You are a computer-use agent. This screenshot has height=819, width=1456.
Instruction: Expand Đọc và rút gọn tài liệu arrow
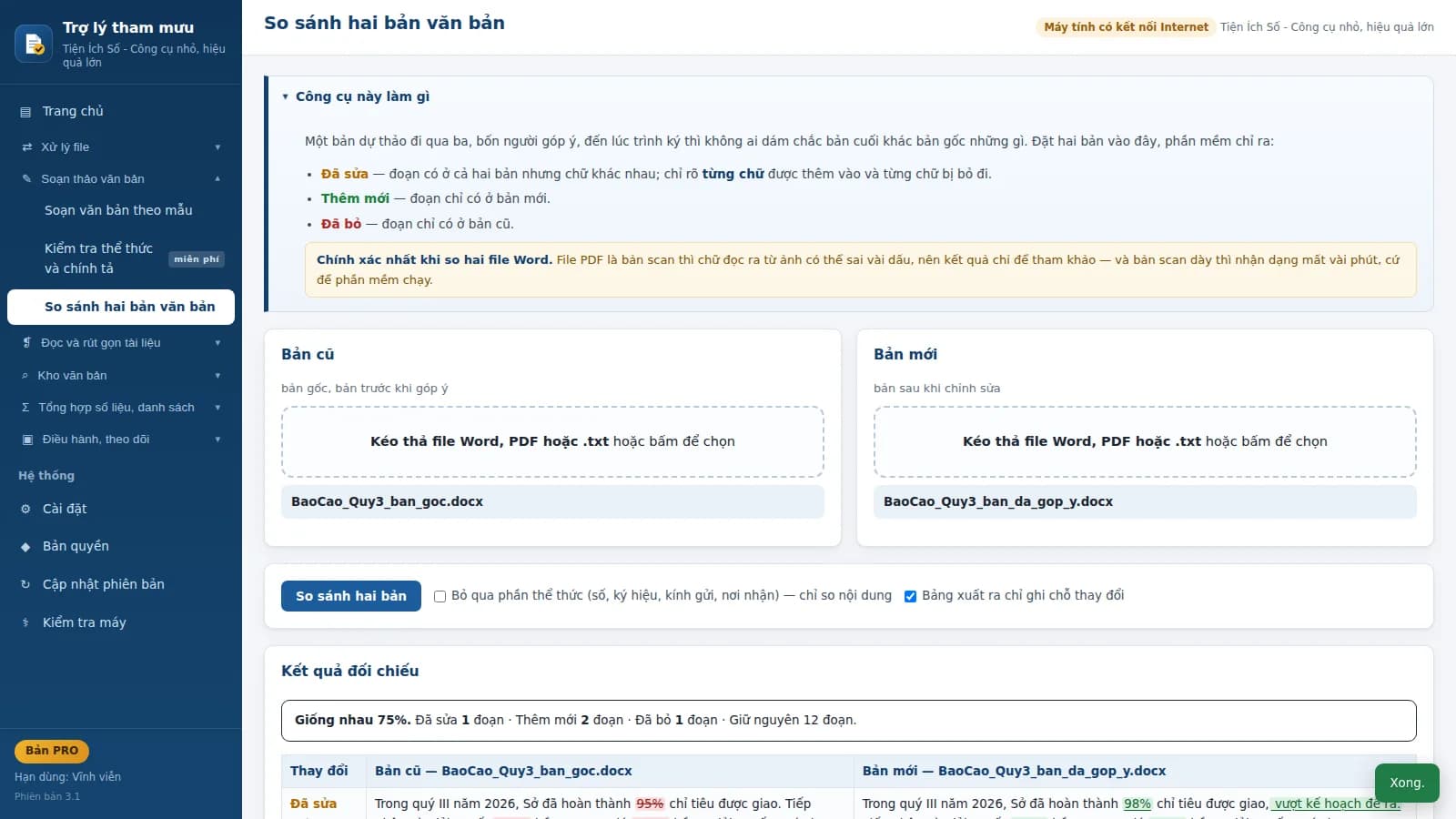(217, 343)
